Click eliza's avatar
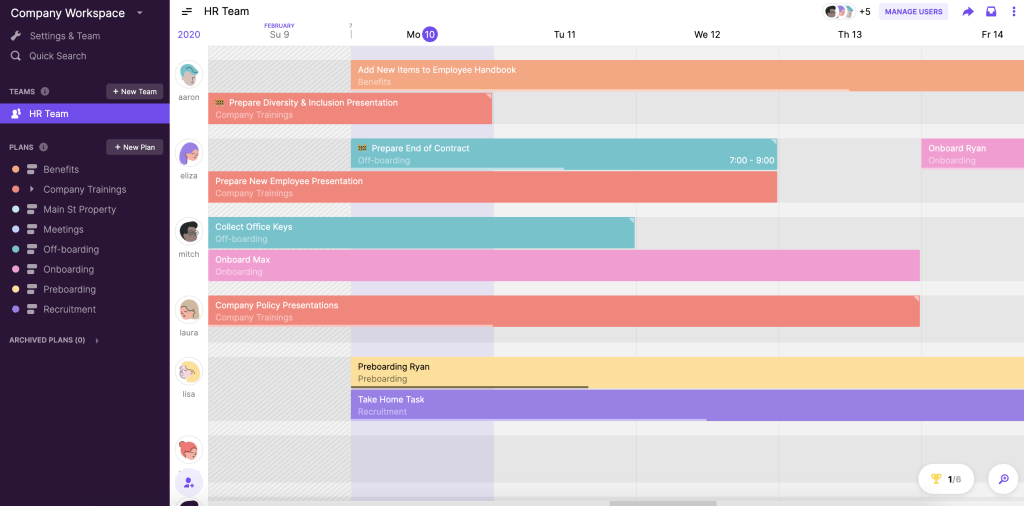Screen dimensions: 1024x506 pos(189,153)
